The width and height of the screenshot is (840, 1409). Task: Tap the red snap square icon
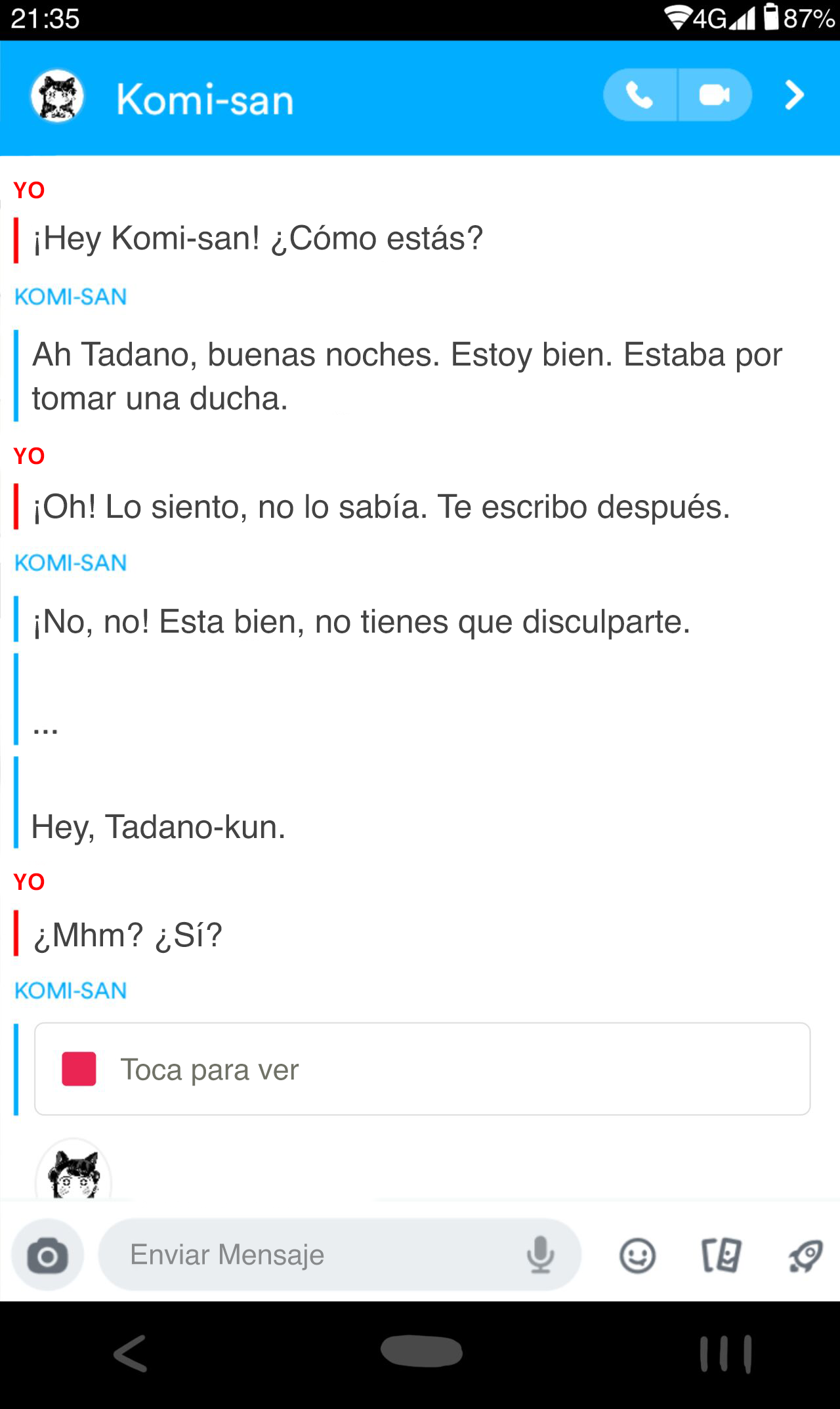79,1069
